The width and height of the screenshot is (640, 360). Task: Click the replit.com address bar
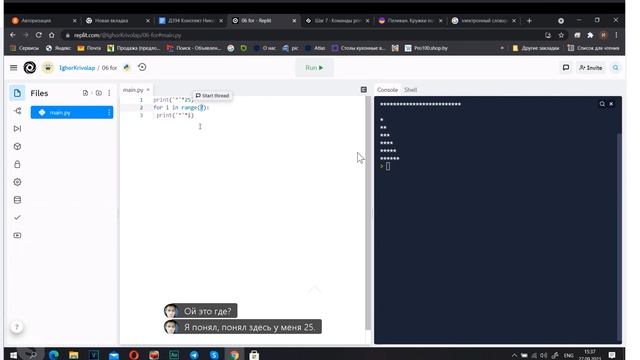click(302, 35)
